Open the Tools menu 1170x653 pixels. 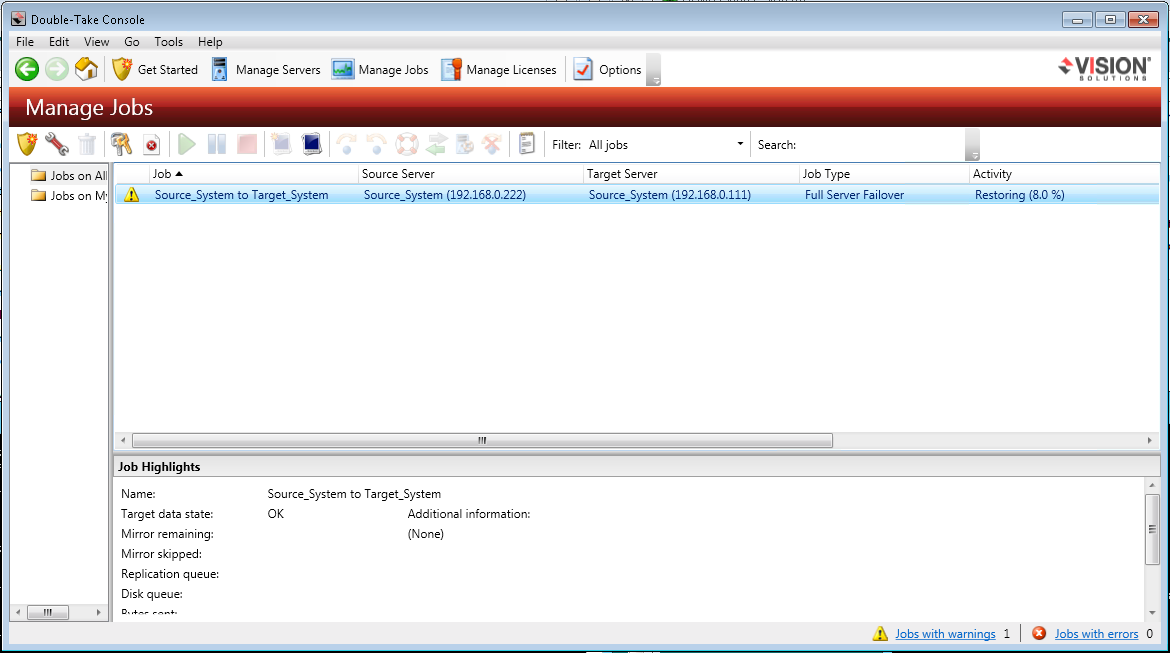168,42
